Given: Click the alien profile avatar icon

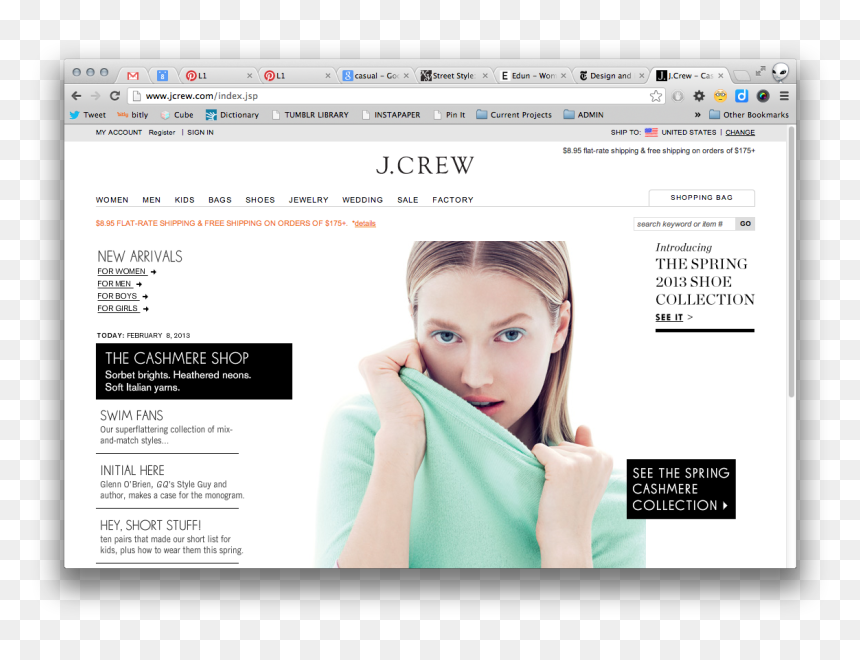Looking at the screenshot, I should coord(780,72).
